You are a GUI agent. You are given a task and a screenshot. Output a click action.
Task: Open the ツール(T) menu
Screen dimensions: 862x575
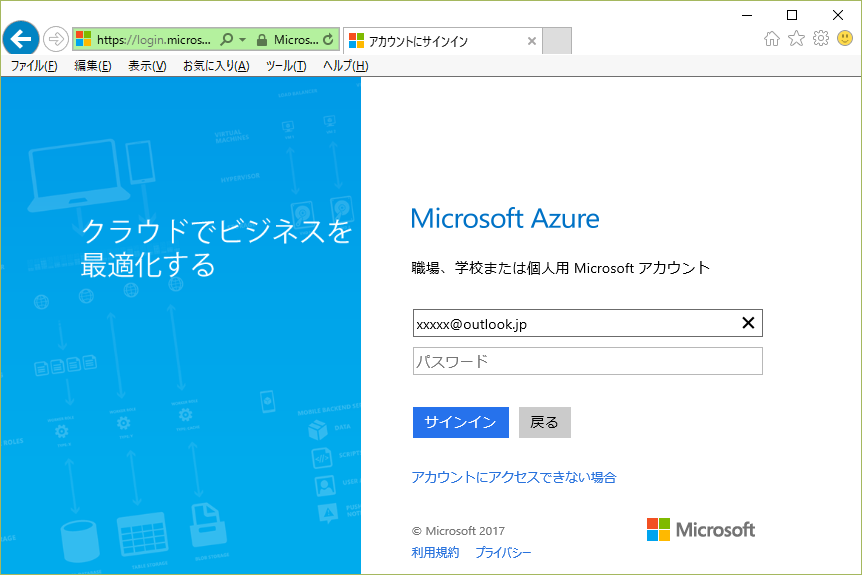point(286,66)
